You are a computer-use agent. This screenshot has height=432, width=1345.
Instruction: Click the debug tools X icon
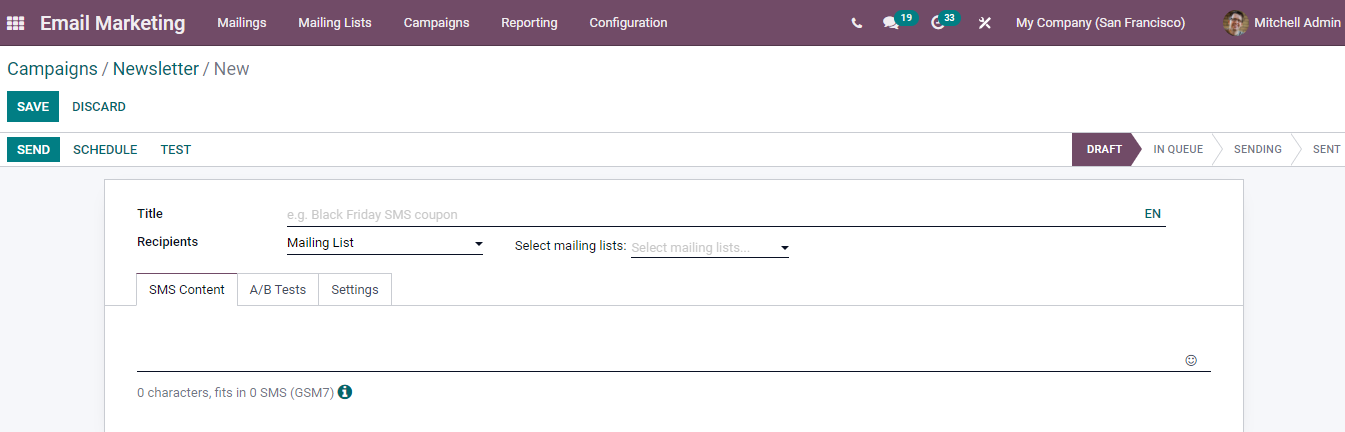click(984, 23)
